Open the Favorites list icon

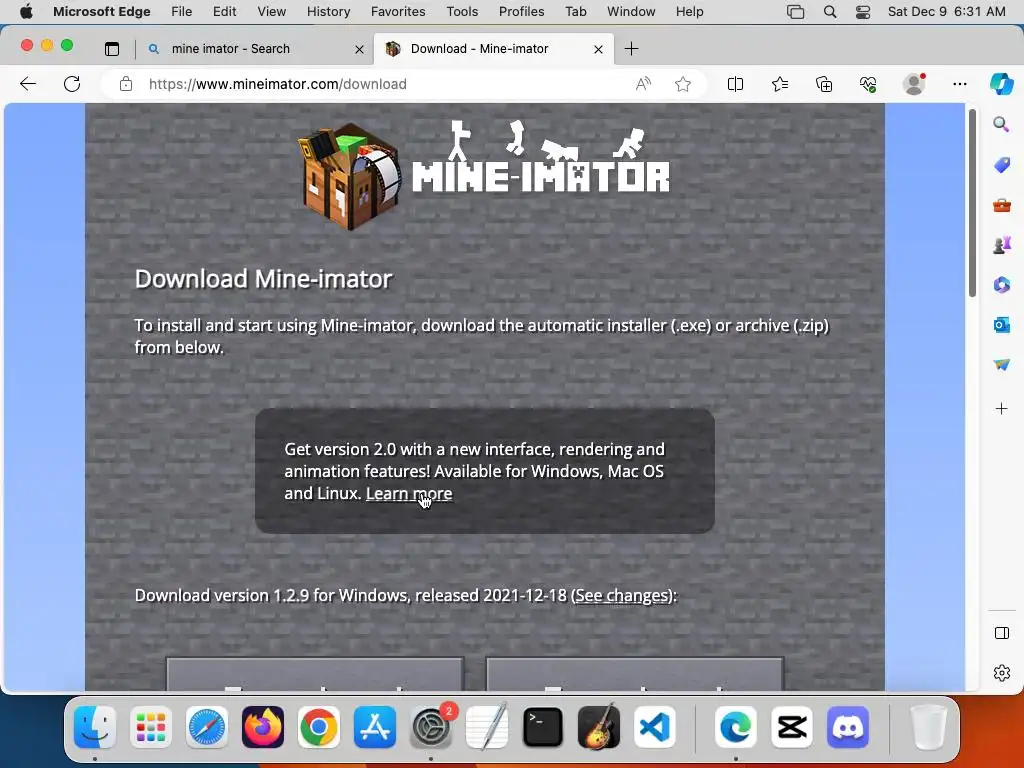(x=780, y=84)
